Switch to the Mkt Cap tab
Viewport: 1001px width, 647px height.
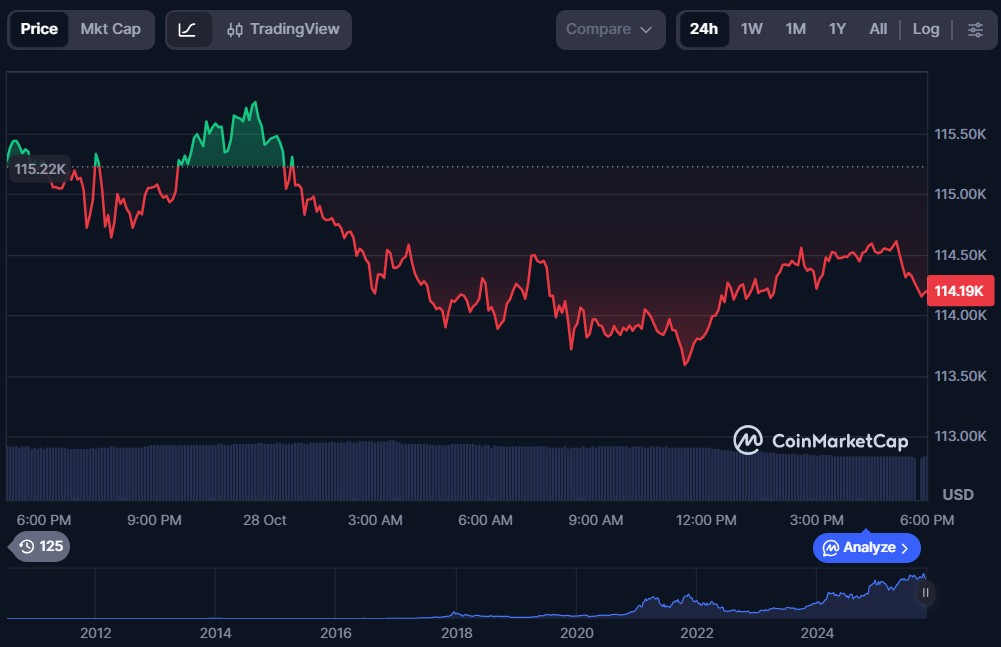click(x=110, y=30)
